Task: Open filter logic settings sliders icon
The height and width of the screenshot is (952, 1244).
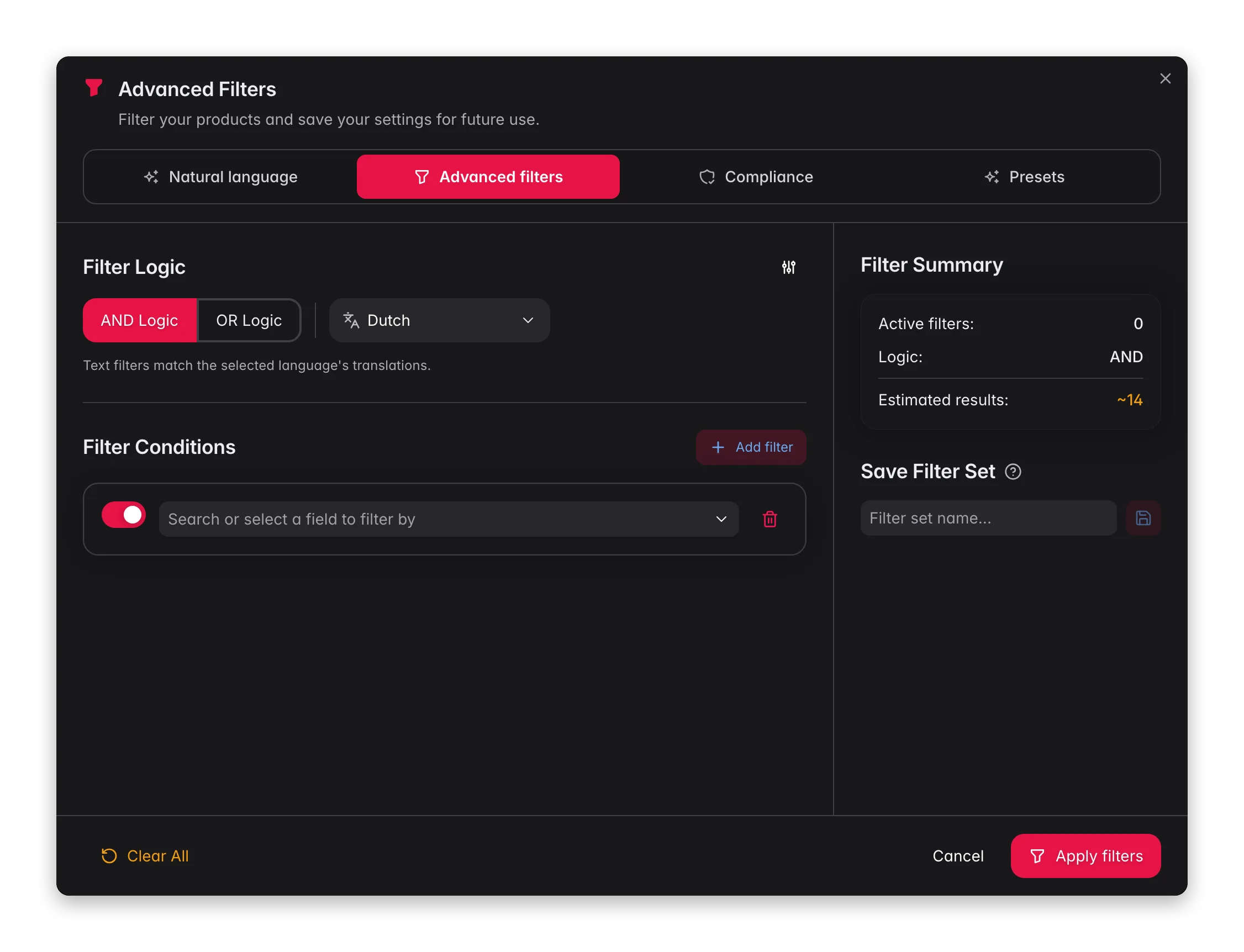Action: (788, 267)
